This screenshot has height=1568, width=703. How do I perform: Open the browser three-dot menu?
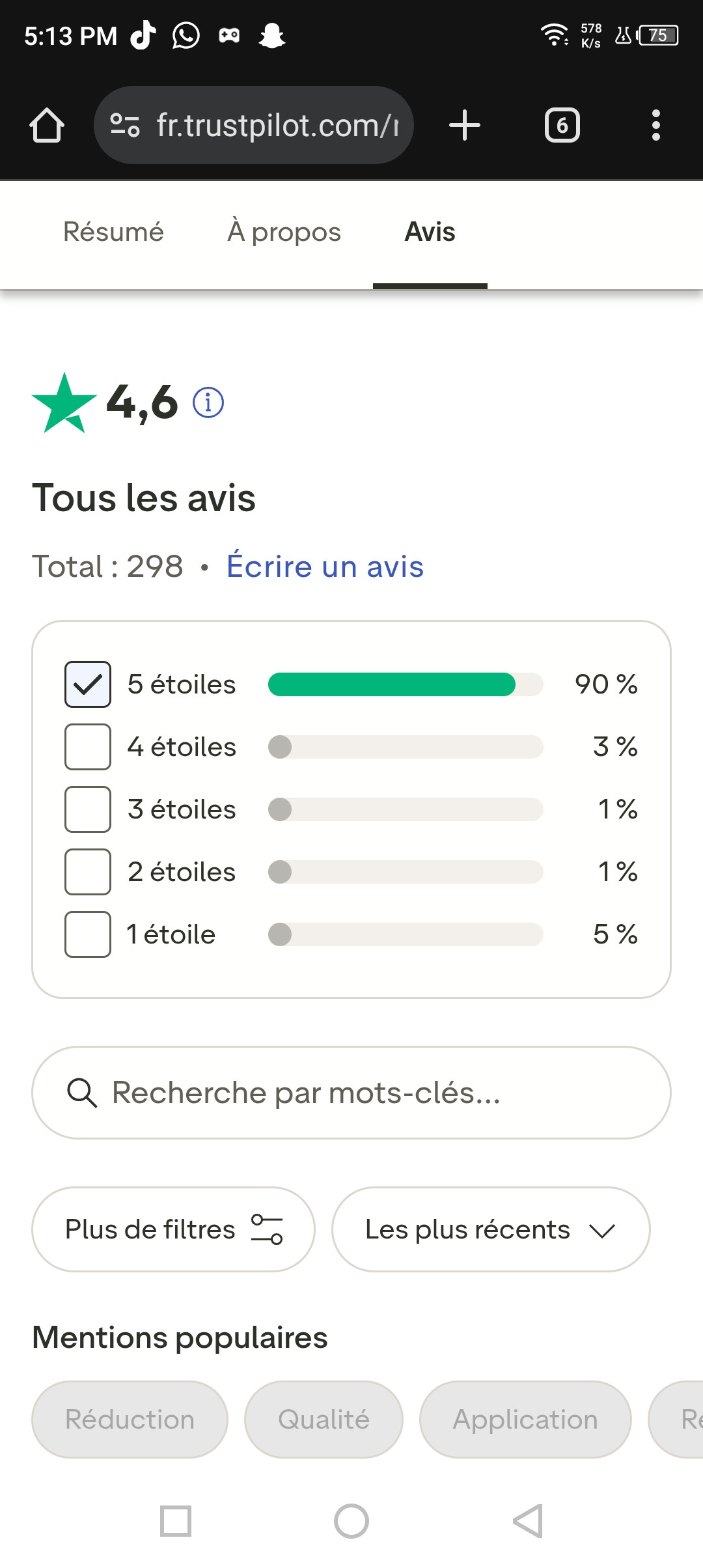pyautogui.click(x=656, y=125)
